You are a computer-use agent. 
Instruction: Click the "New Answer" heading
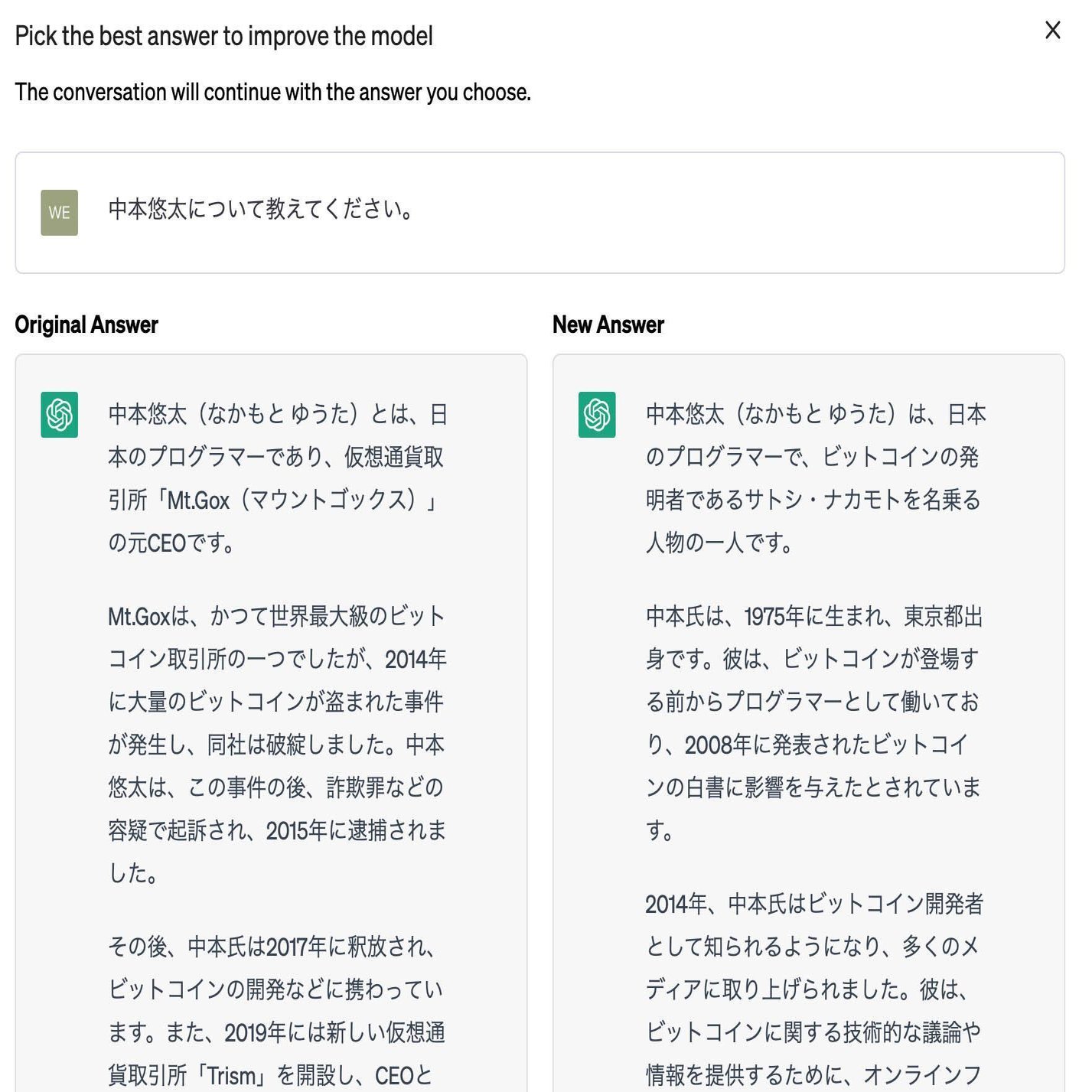tap(608, 324)
